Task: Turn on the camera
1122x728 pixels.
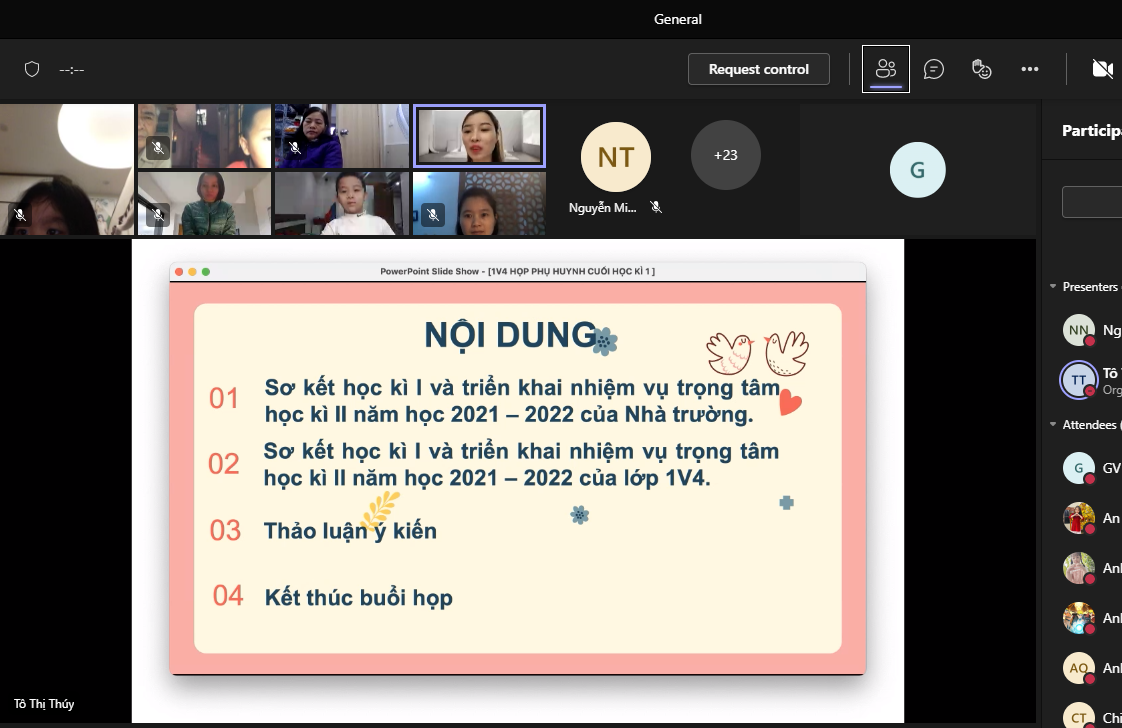Action: [x=1102, y=69]
